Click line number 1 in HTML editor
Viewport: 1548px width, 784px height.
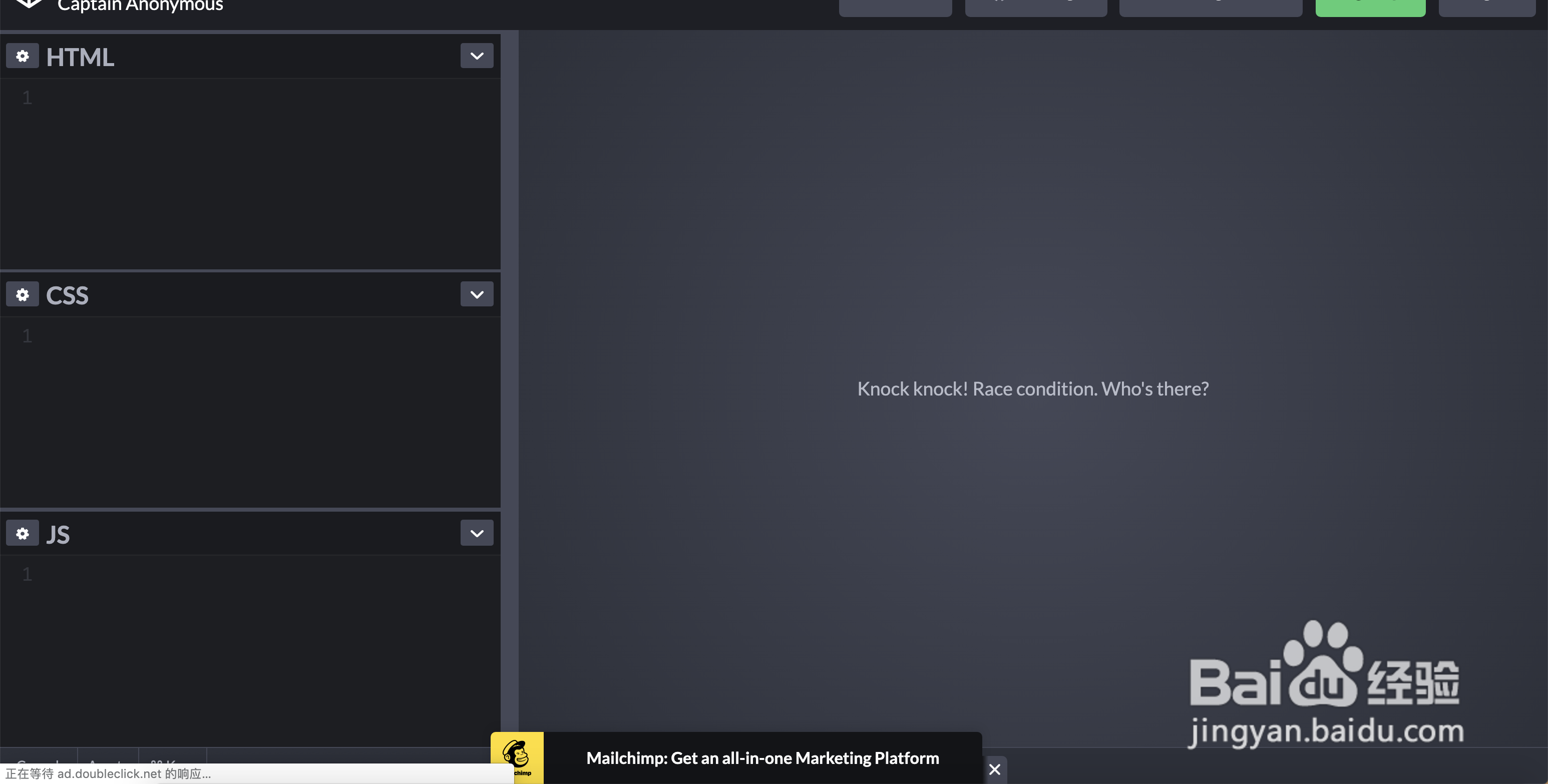click(x=27, y=97)
